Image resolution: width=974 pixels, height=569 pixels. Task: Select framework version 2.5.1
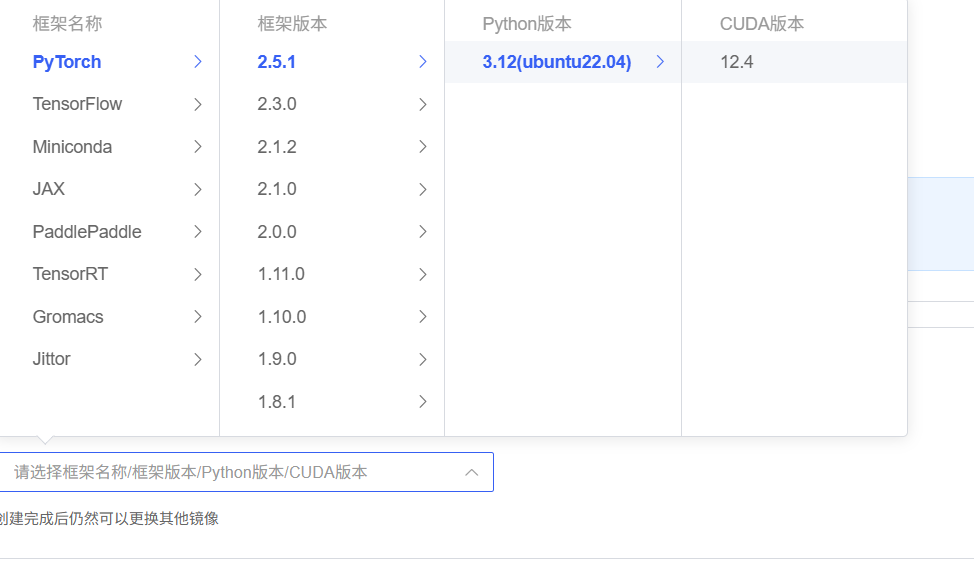pos(332,62)
